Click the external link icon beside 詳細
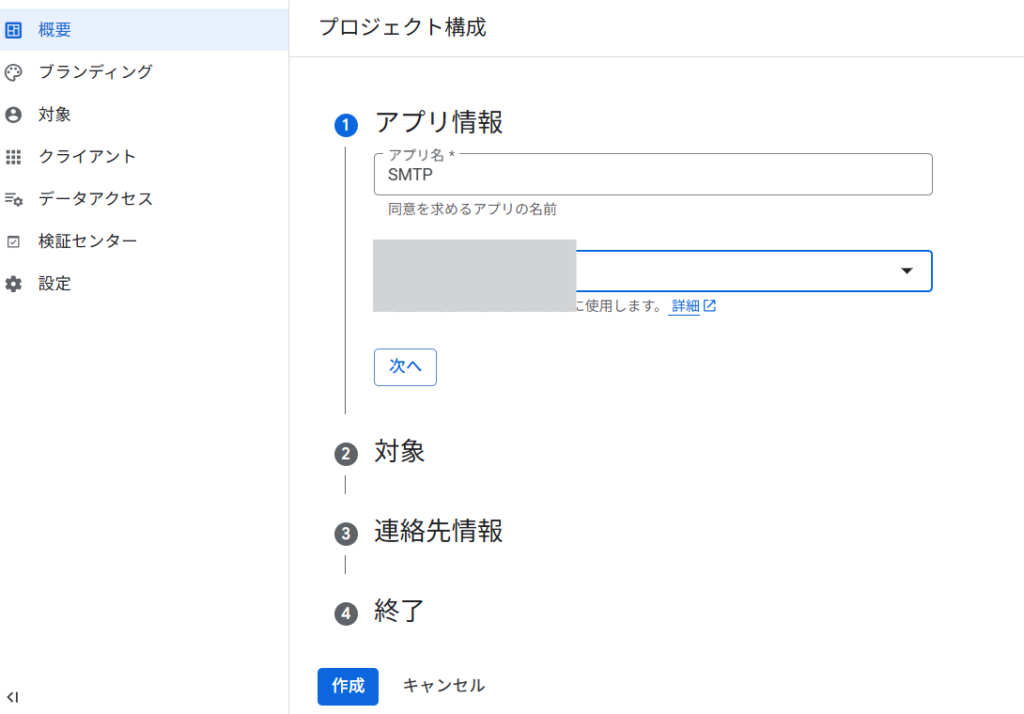The width and height of the screenshot is (1024, 714). 710,306
